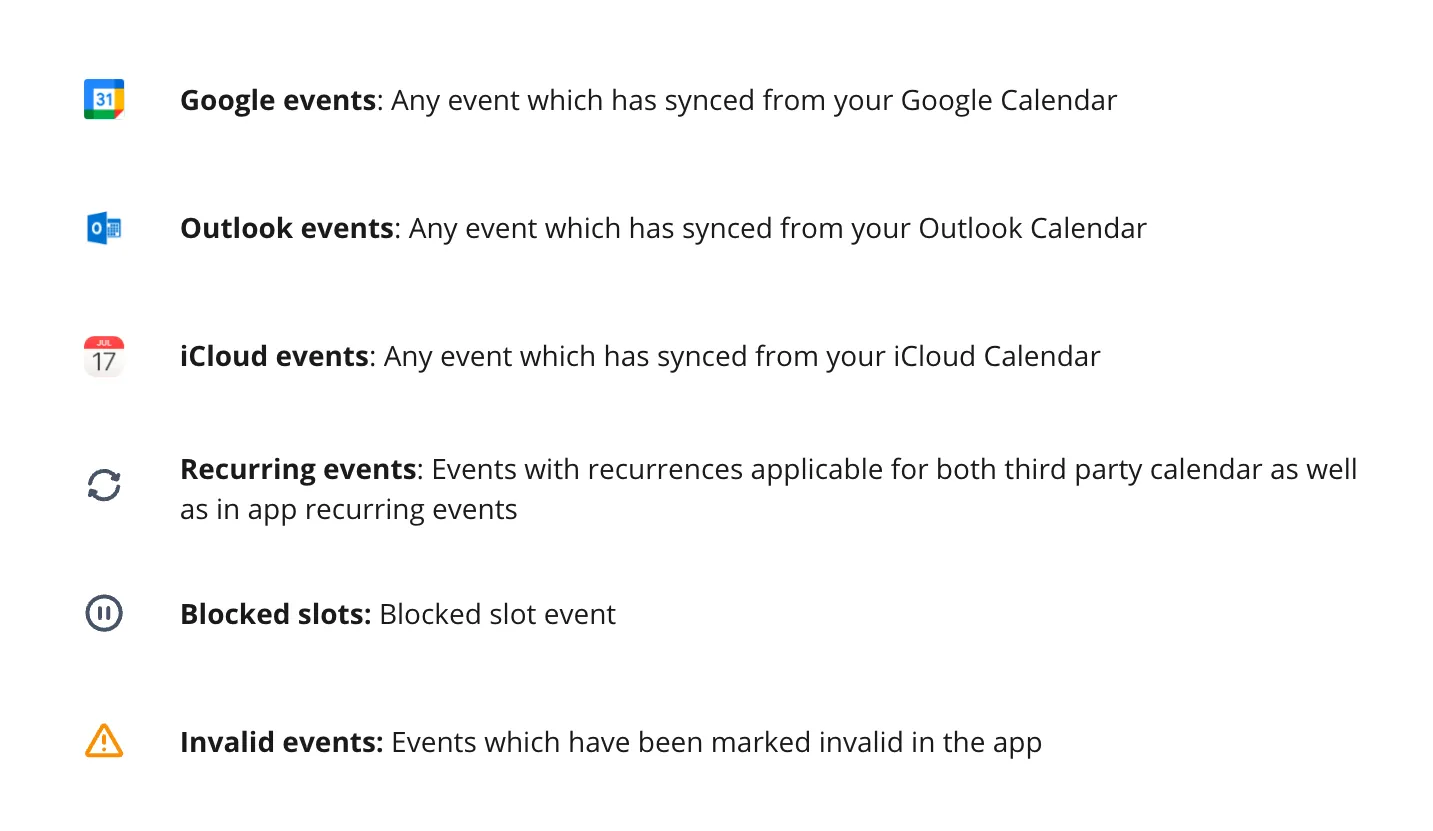Click the 'Blocked slot event' description
This screenshot has width=1433, height=831.
coord(498,613)
